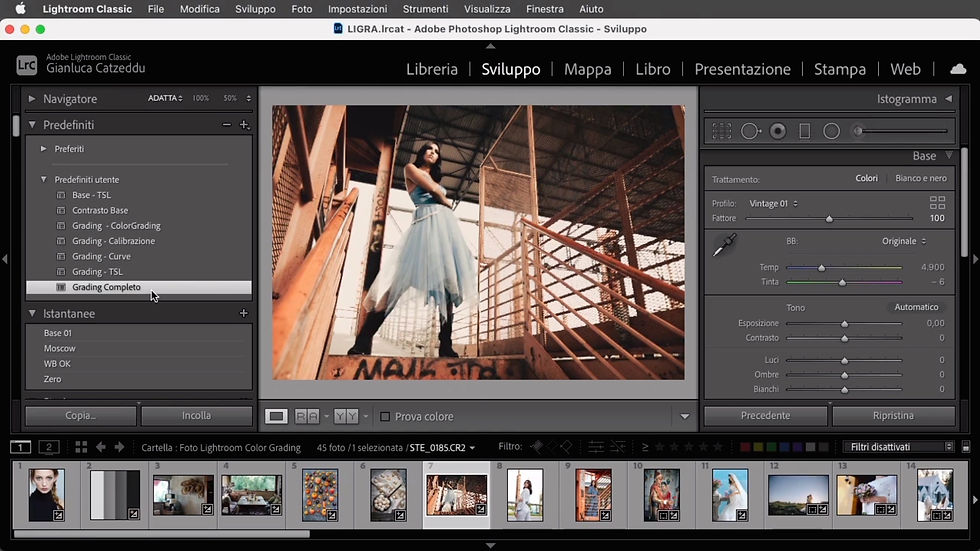Click the Temp slider handle
Viewport: 980px width, 551px height.
tap(821, 267)
